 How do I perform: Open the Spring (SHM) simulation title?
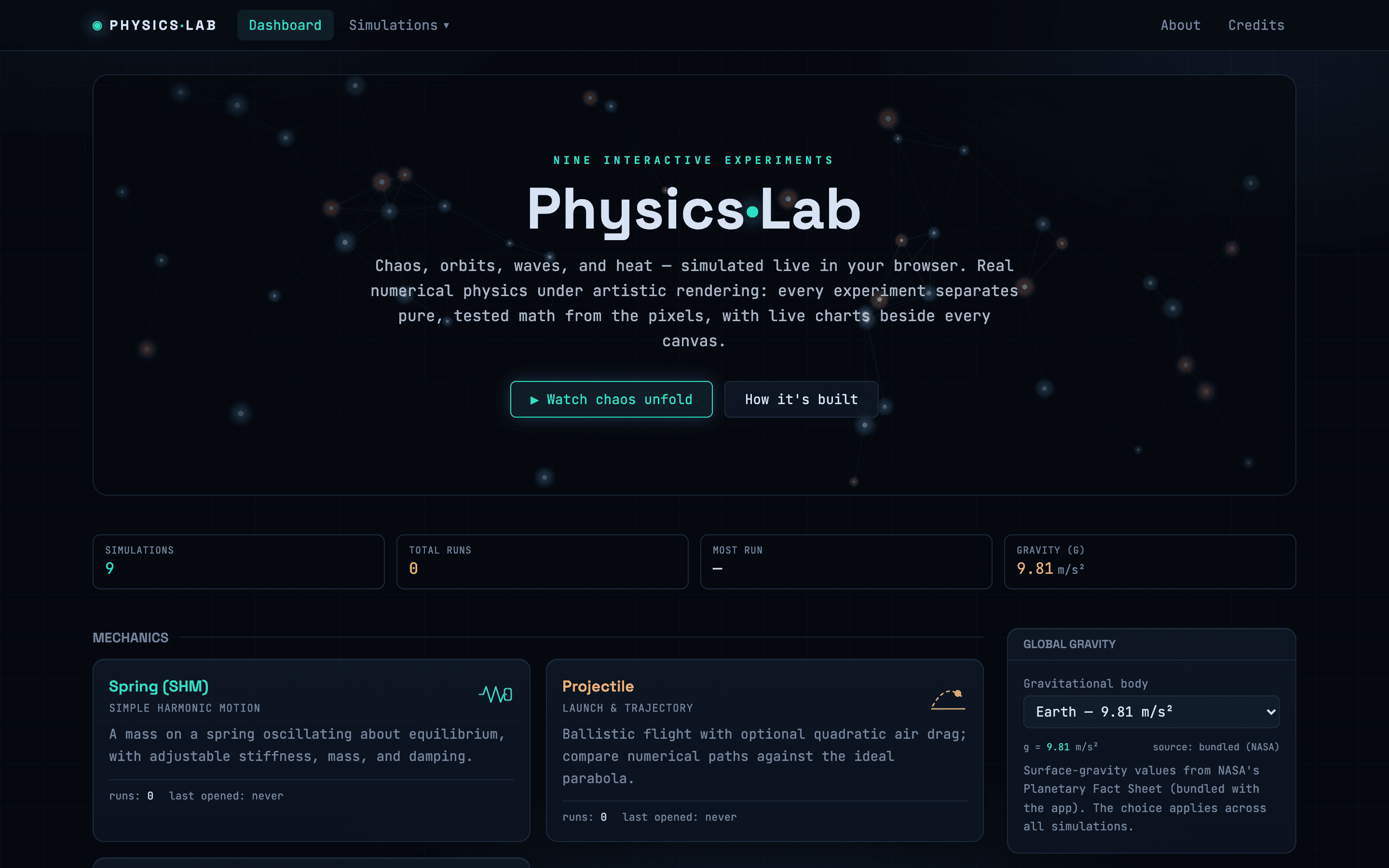(159, 686)
